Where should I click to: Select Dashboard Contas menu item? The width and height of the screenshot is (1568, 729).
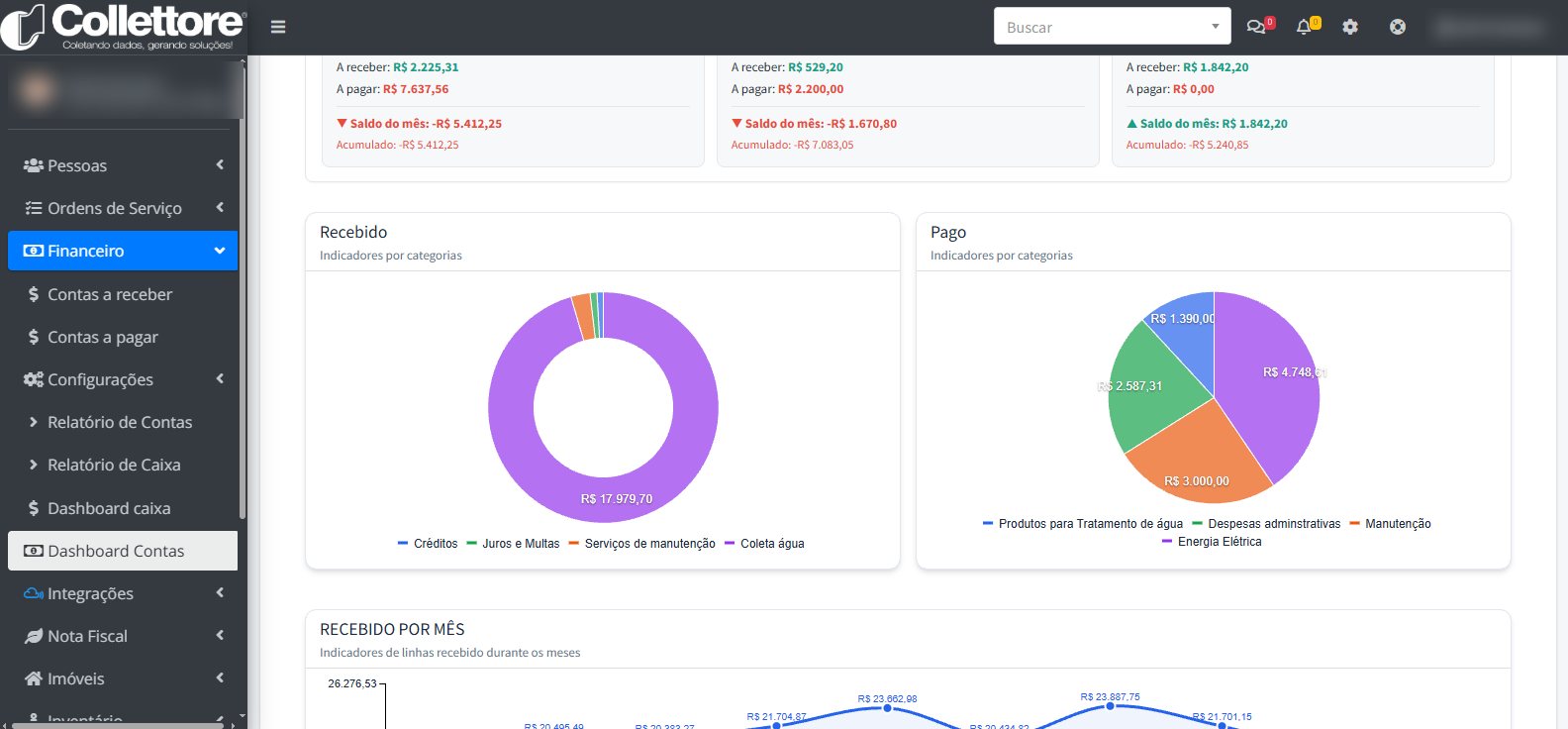click(x=123, y=551)
